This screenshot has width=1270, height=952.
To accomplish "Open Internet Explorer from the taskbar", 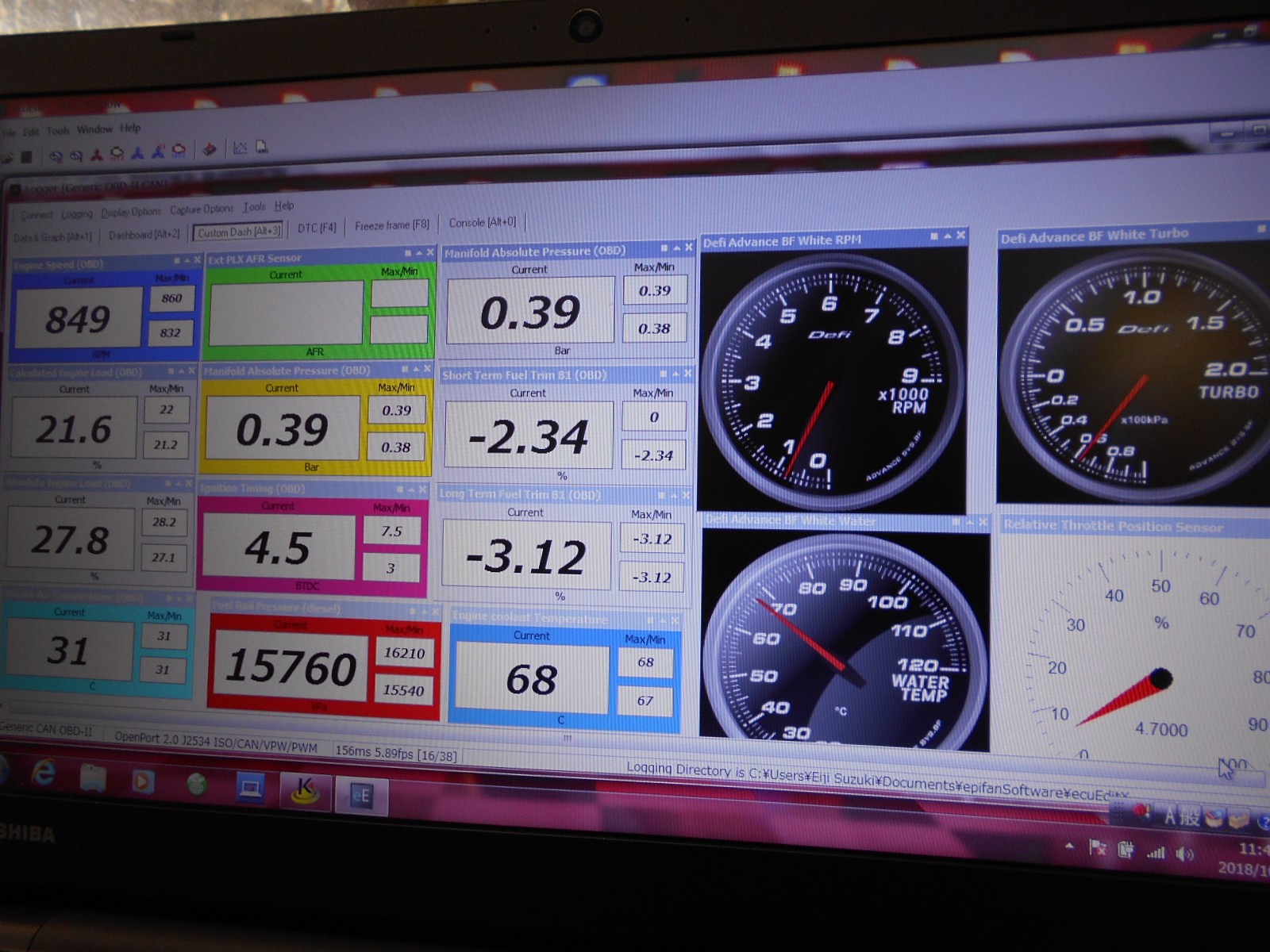I will click(x=43, y=773).
